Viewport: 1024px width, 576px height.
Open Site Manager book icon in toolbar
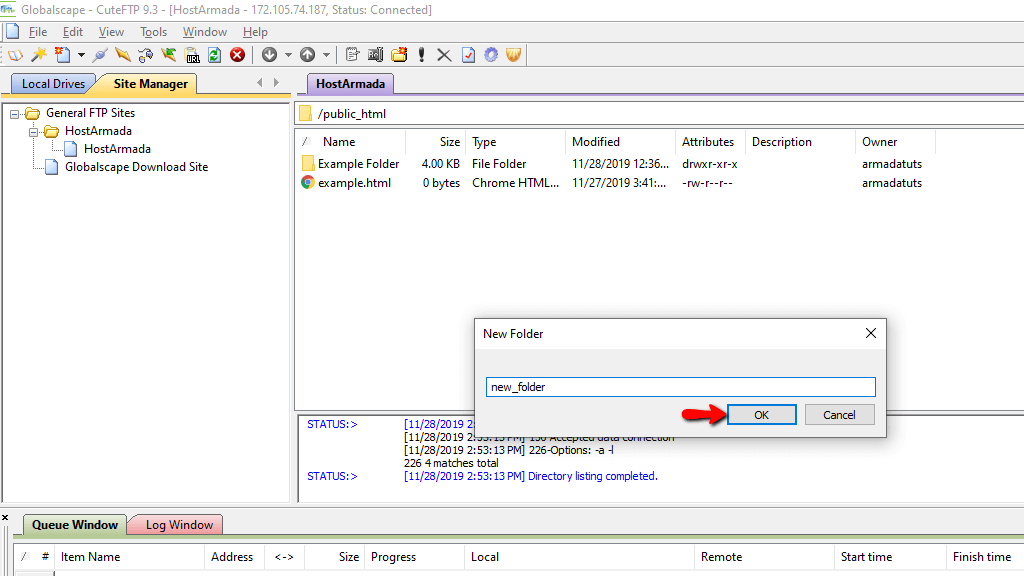click(15, 55)
